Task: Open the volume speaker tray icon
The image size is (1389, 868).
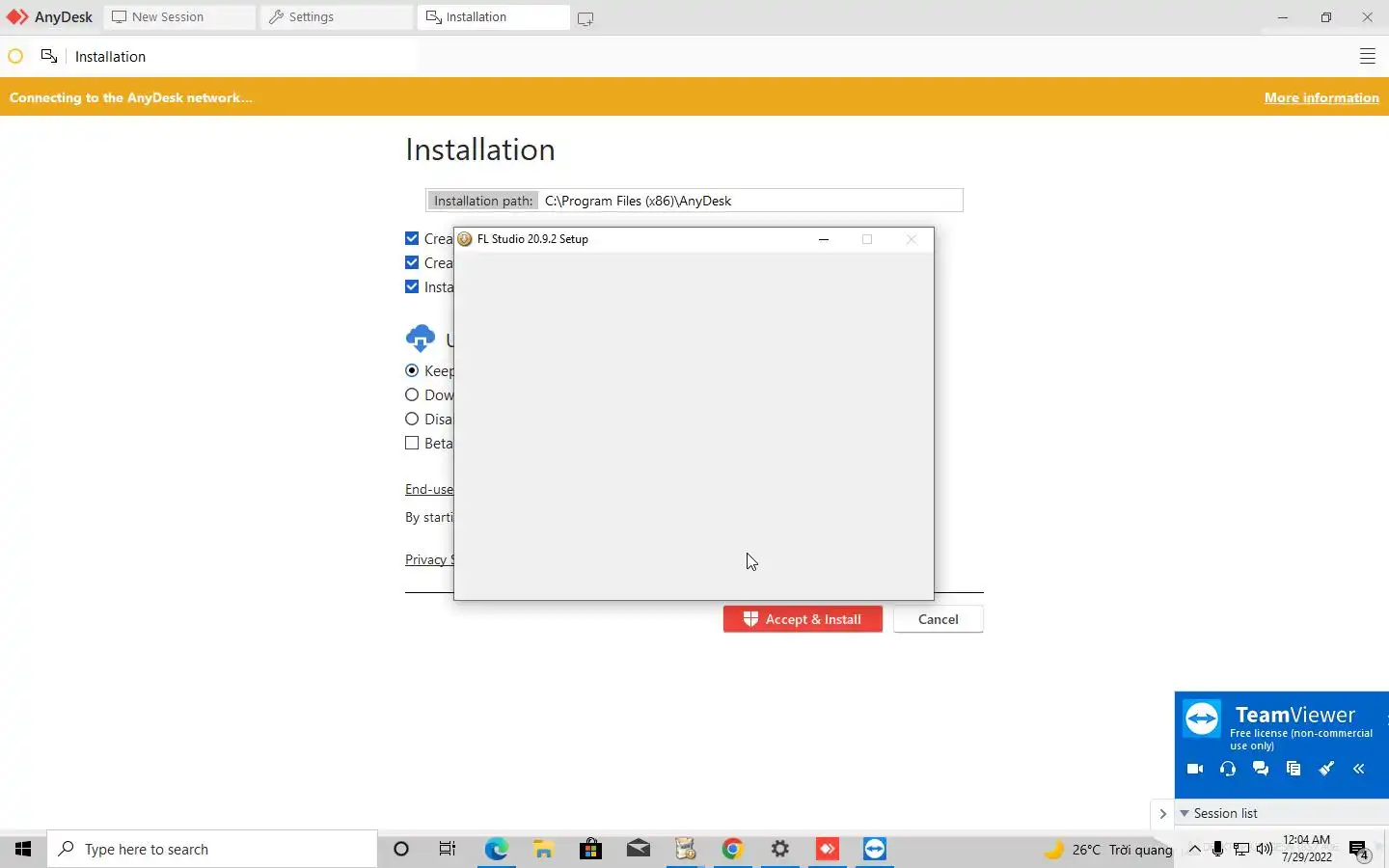Action: (x=1265, y=849)
